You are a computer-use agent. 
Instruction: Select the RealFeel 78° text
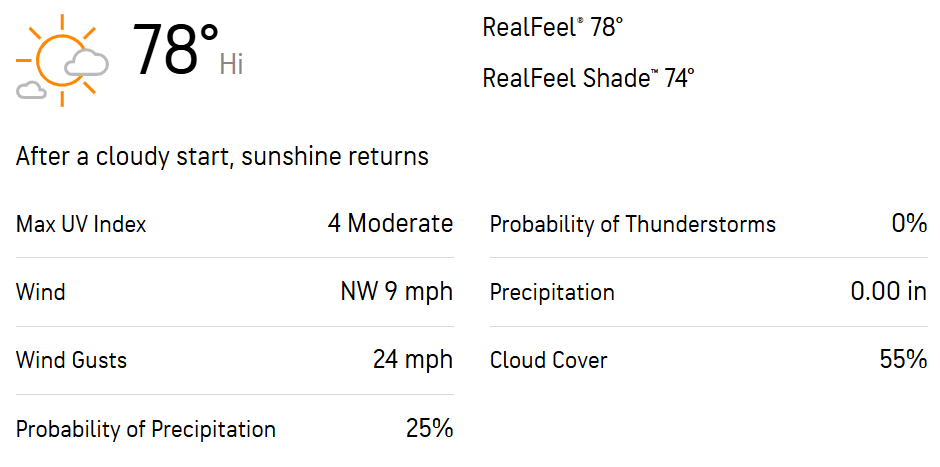pyautogui.click(x=553, y=28)
